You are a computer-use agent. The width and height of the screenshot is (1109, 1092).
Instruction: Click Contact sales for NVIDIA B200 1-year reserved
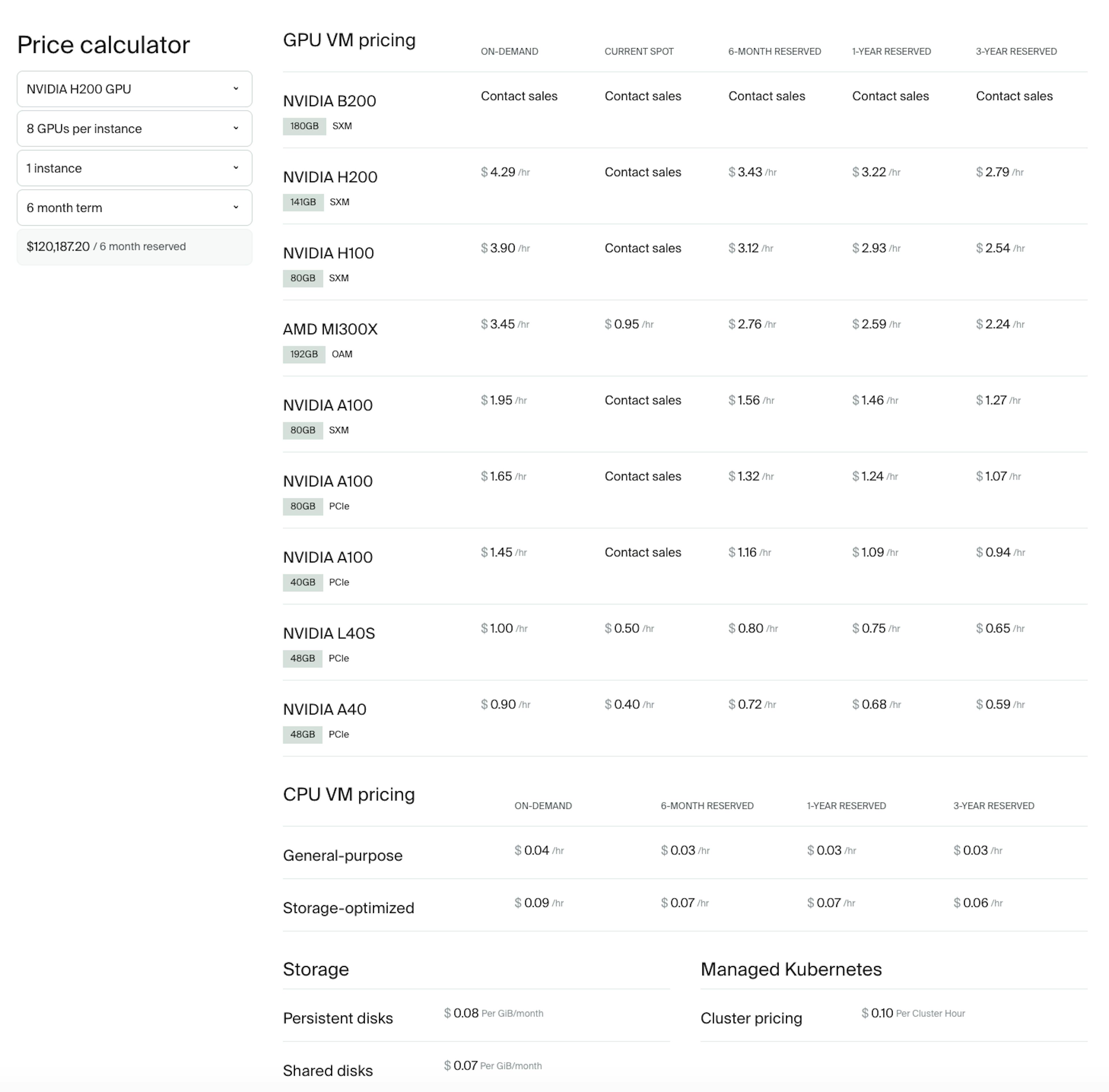[x=890, y=96]
